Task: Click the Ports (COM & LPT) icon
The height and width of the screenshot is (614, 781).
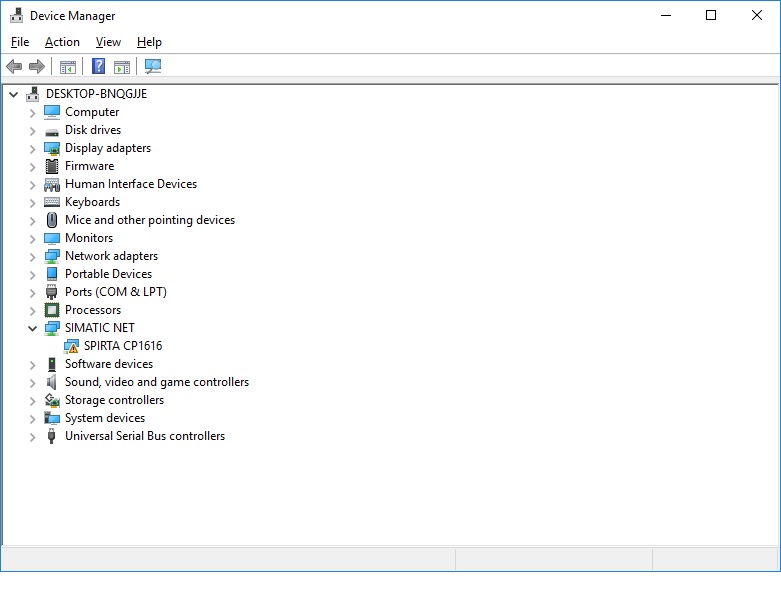Action: tap(52, 292)
